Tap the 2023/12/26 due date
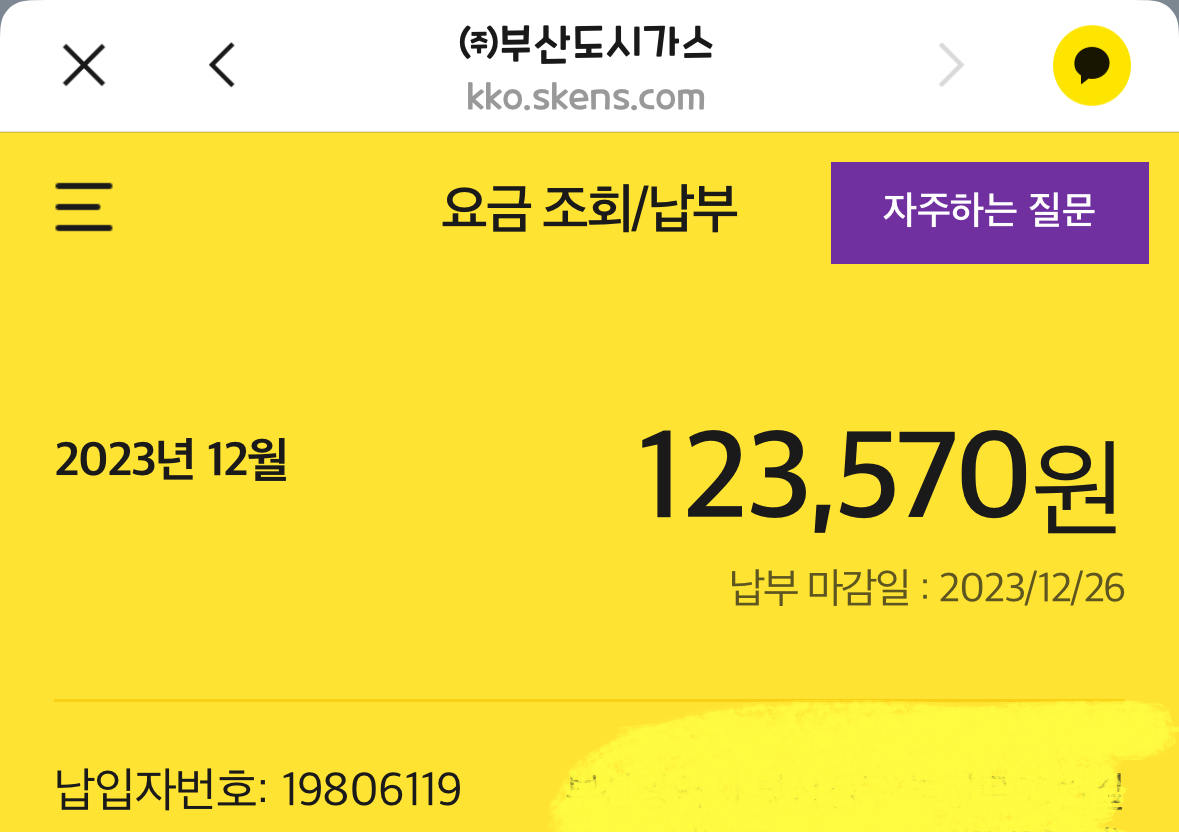The width and height of the screenshot is (1179, 832). (1032, 588)
